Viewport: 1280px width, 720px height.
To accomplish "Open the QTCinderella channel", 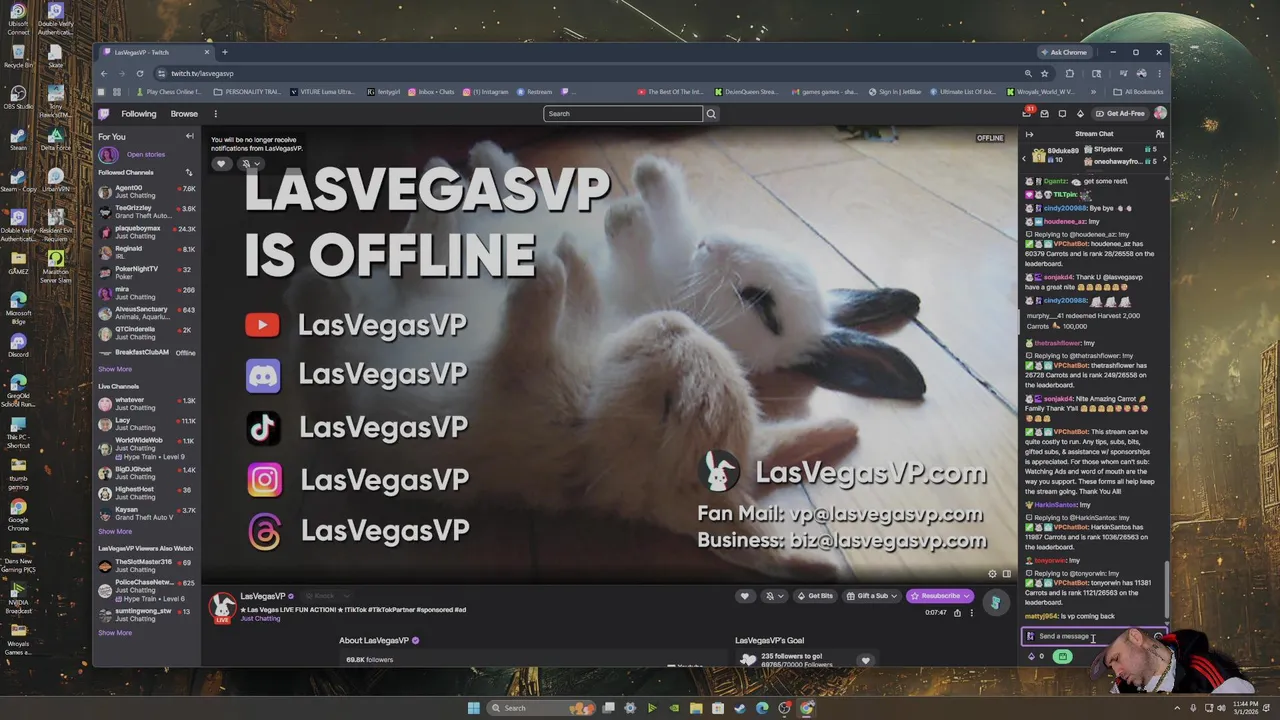I will [146, 333].
